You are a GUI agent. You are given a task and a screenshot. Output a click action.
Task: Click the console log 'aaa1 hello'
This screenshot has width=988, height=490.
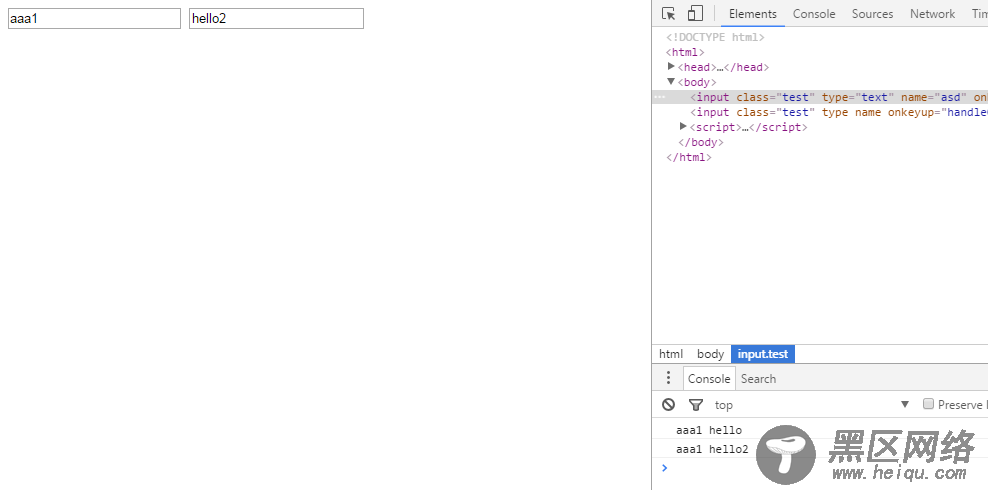[709, 431]
